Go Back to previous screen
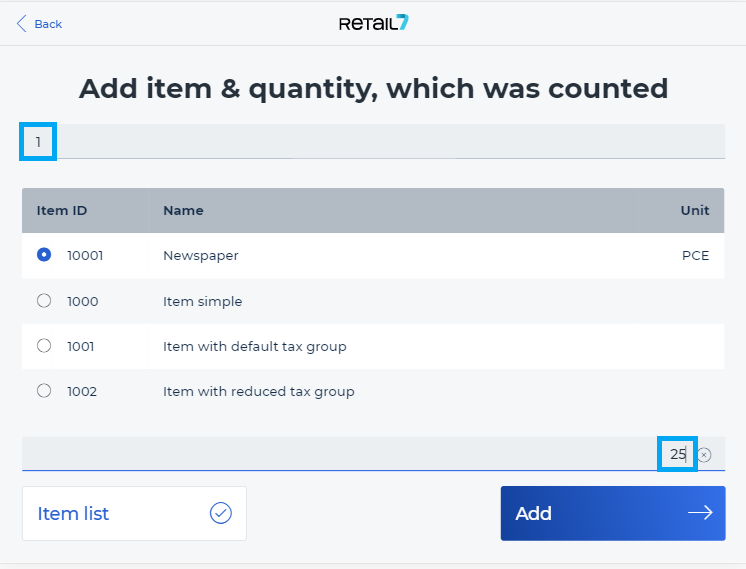 pyautogui.click(x=39, y=24)
